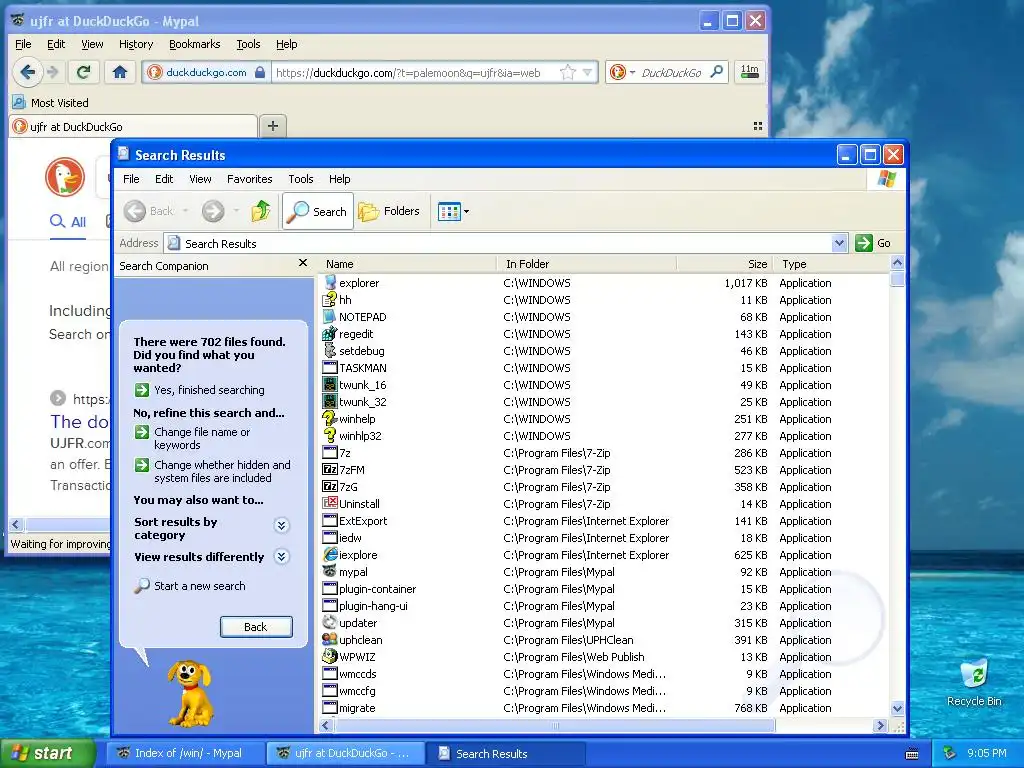The image size is (1024, 768).
Task: Open the Mypal URL history dropdown
Action: (x=588, y=72)
